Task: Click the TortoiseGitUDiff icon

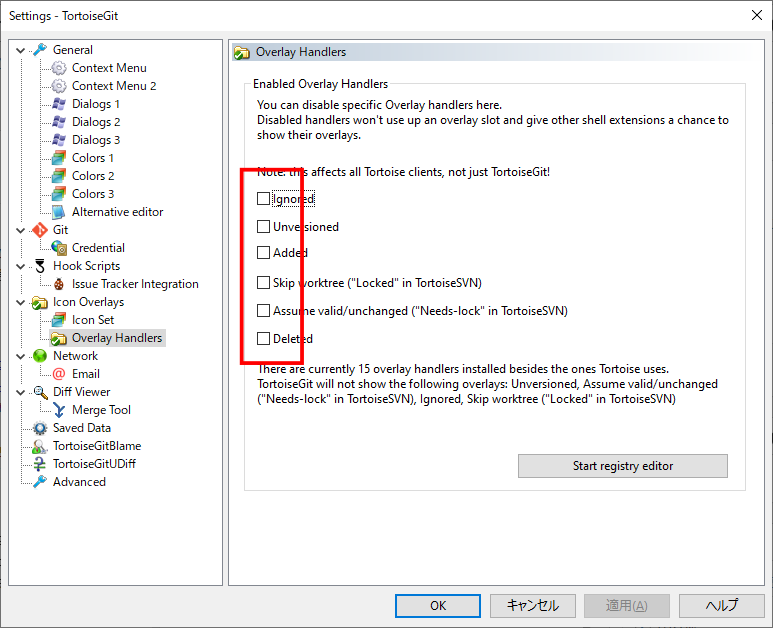Action: tap(40, 464)
